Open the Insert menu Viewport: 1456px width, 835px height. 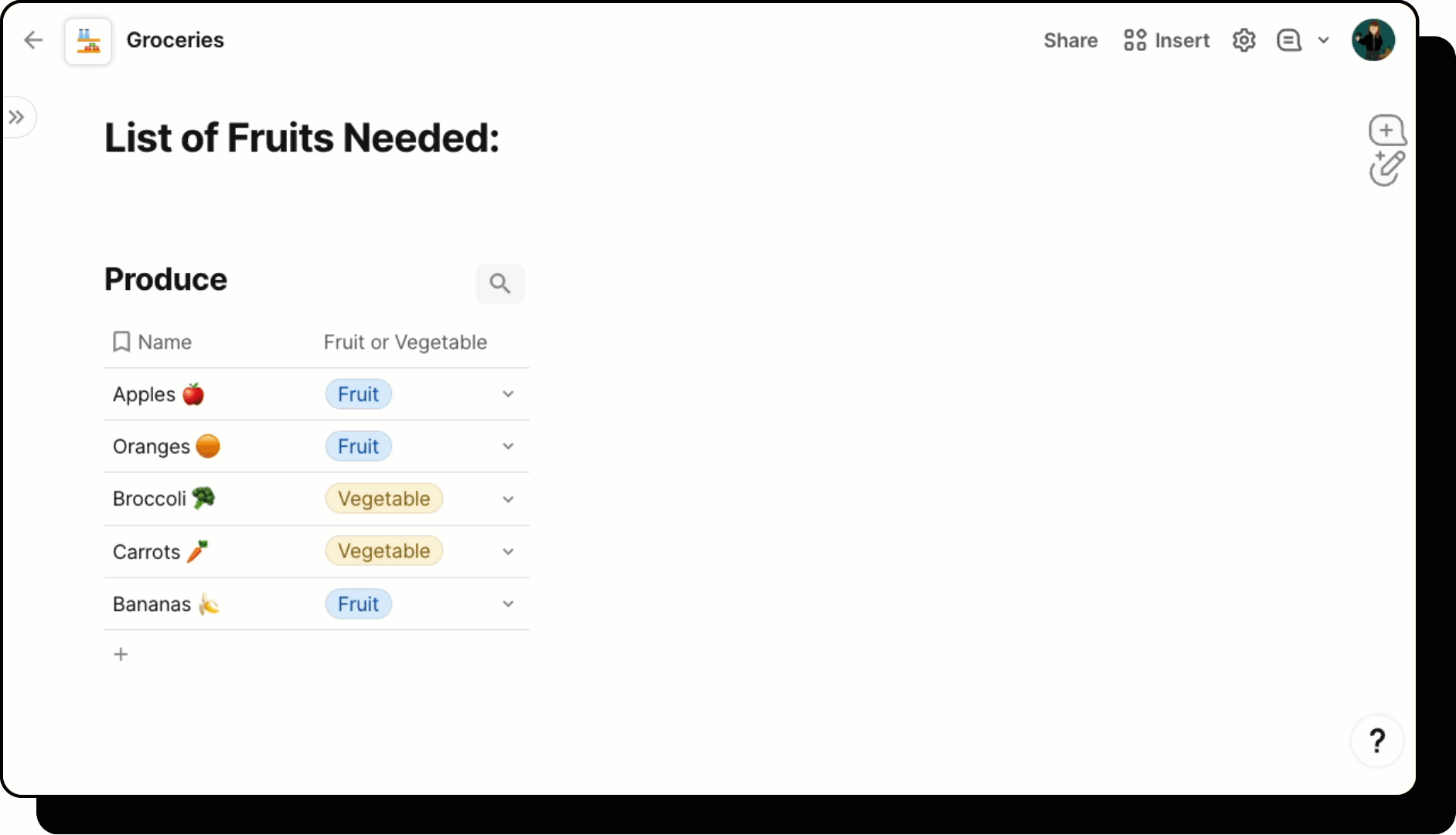(1166, 40)
